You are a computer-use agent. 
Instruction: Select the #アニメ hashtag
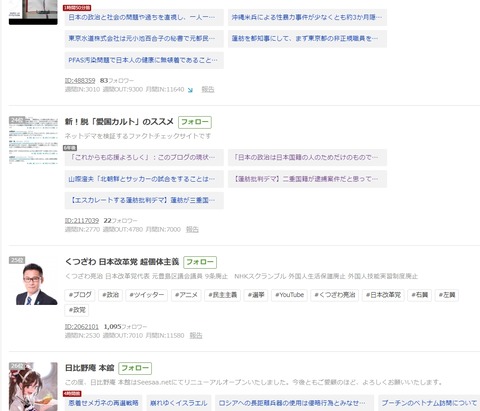pos(186,295)
